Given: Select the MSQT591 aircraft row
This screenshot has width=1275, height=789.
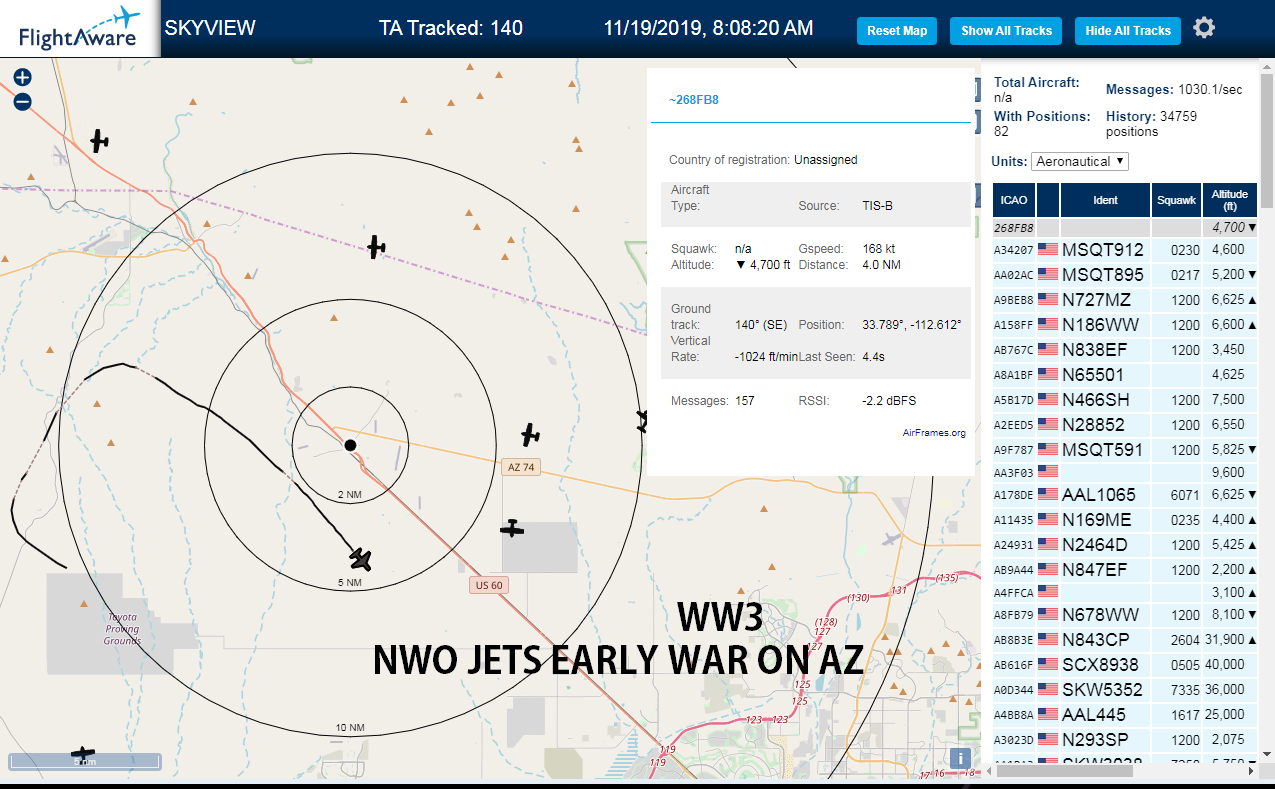Looking at the screenshot, I should pos(1125,449).
